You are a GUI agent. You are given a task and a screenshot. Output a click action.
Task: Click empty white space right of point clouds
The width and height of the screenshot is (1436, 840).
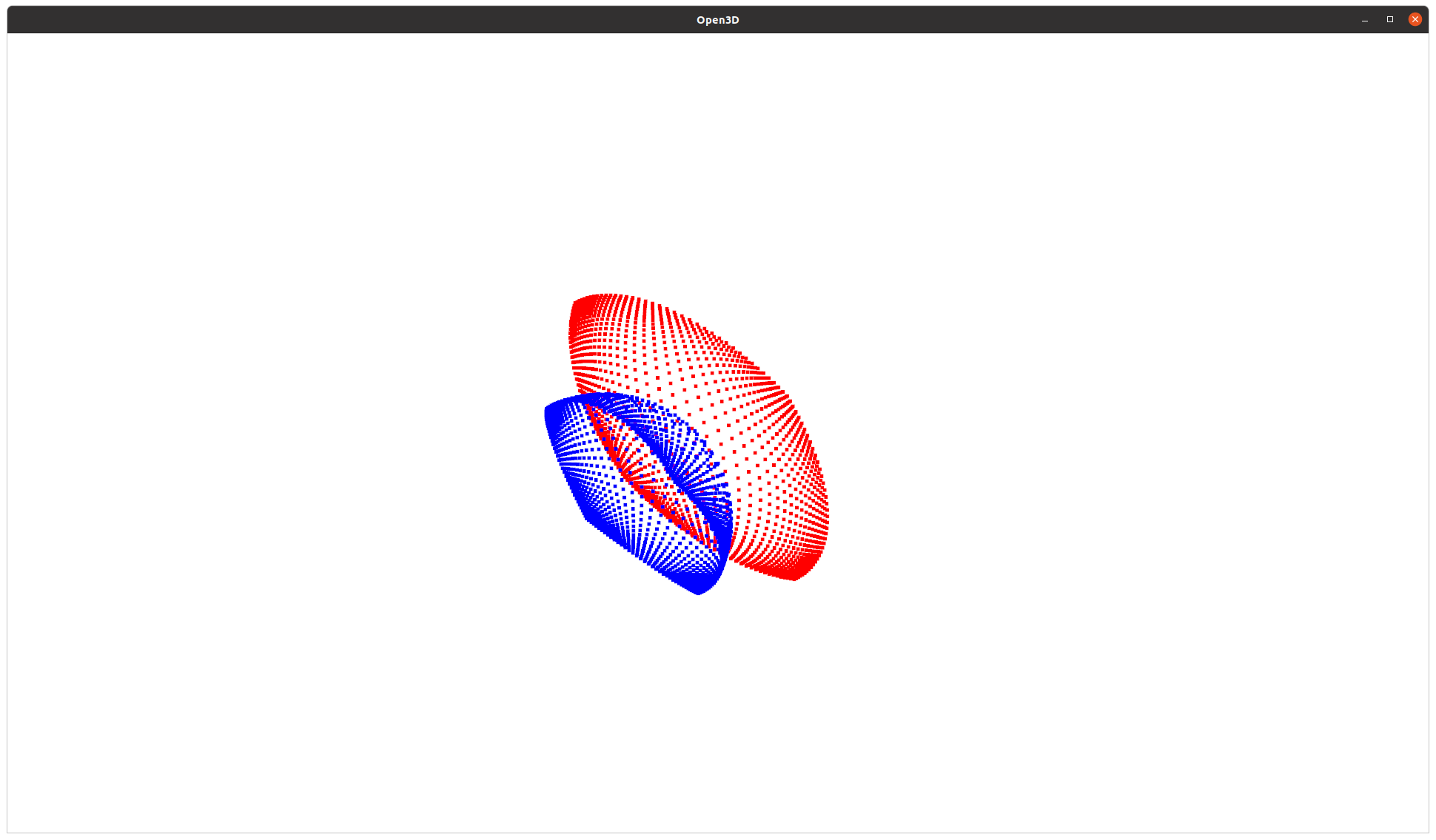tap(1110, 444)
